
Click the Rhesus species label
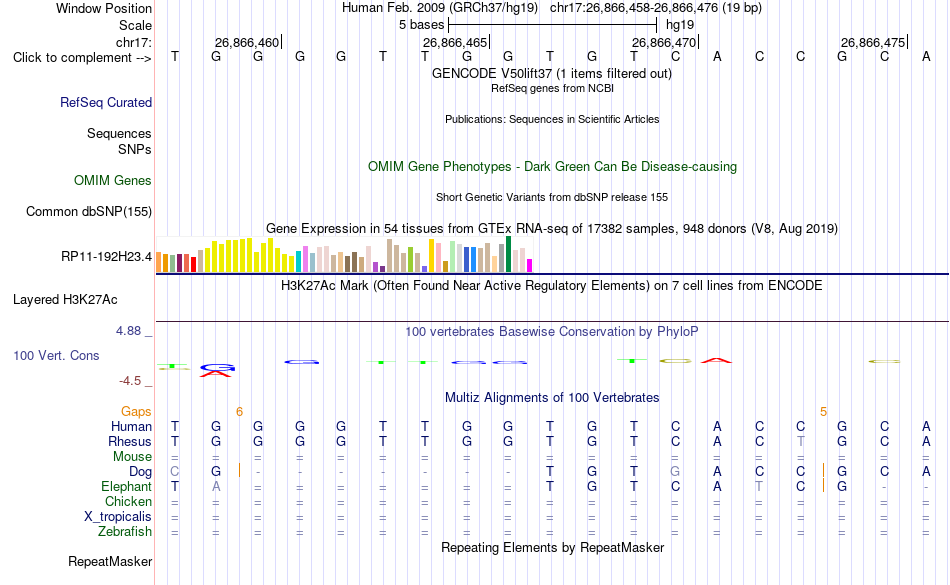coord(130,441)
